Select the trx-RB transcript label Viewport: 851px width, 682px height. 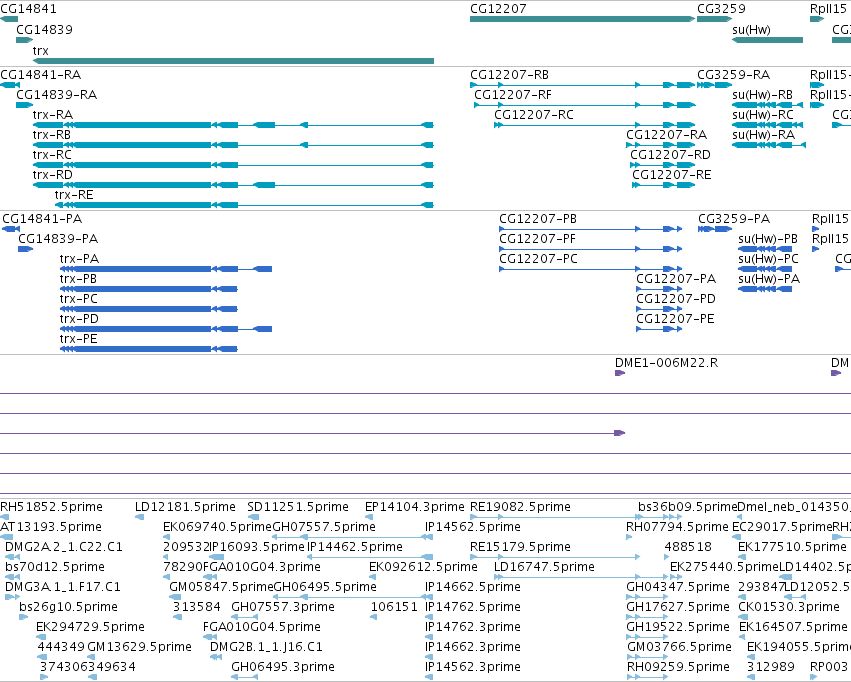[x=52, y=135]
